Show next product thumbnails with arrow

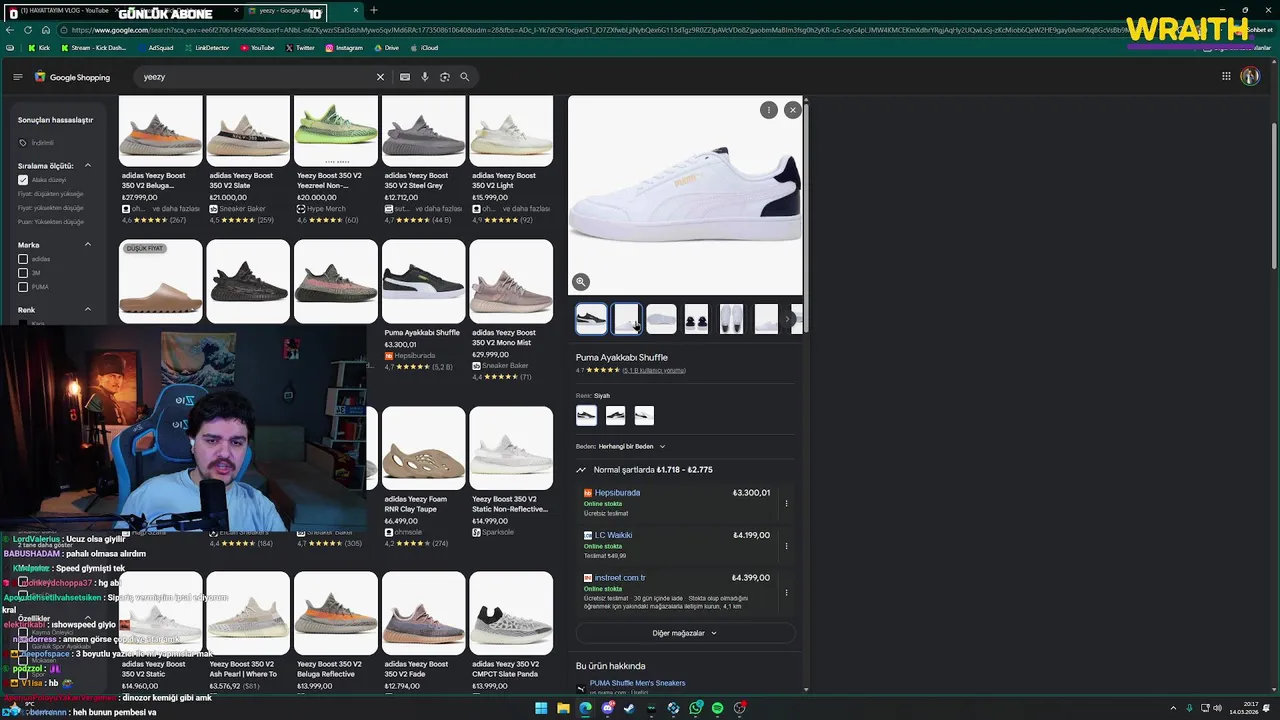coord(788,319)
